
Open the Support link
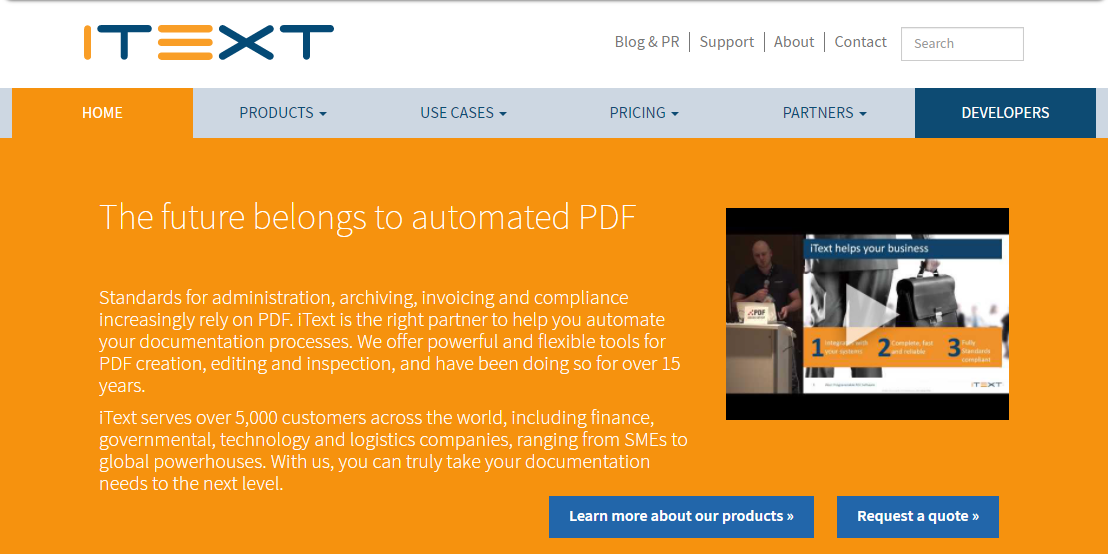point(726,42)
